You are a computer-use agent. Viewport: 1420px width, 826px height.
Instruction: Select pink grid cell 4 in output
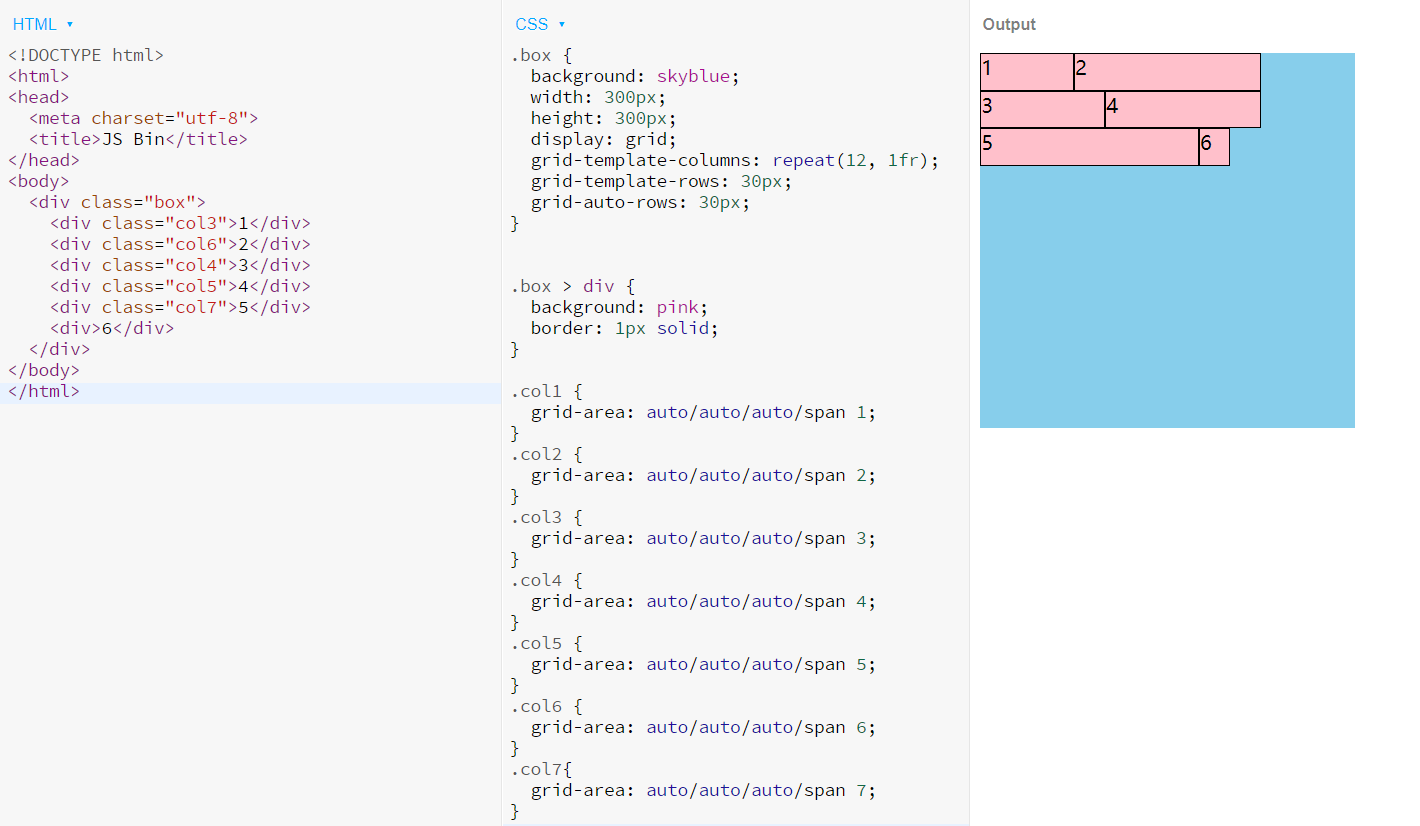(1183, 109)
